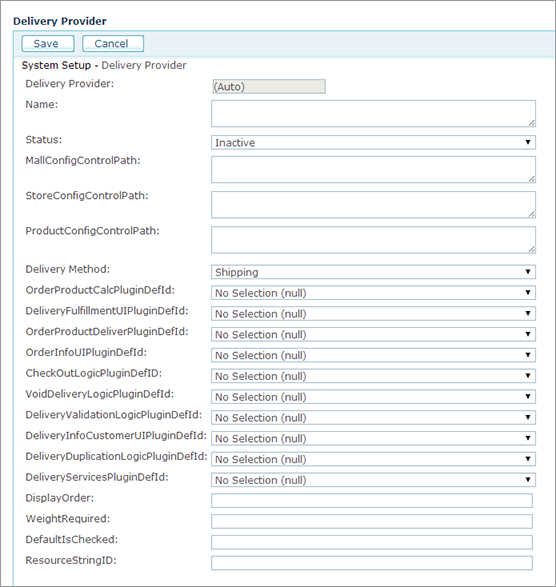Click the Save button
This screenshot has width=556, height=587.
[x=48, y=43]
